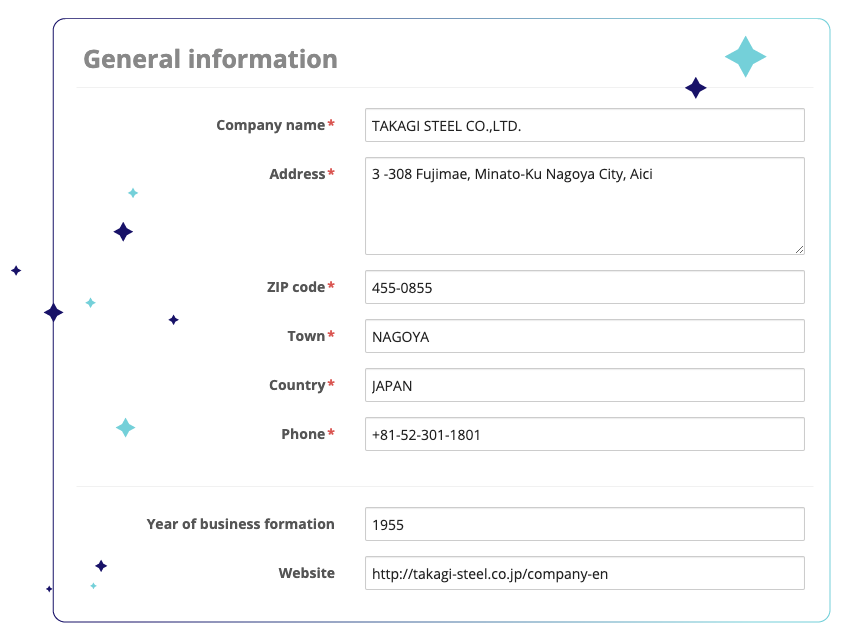Image resolution: width=850 pixels, height=635 pixels.
Task: Focus the Address text area
Action: click(584, 205)
